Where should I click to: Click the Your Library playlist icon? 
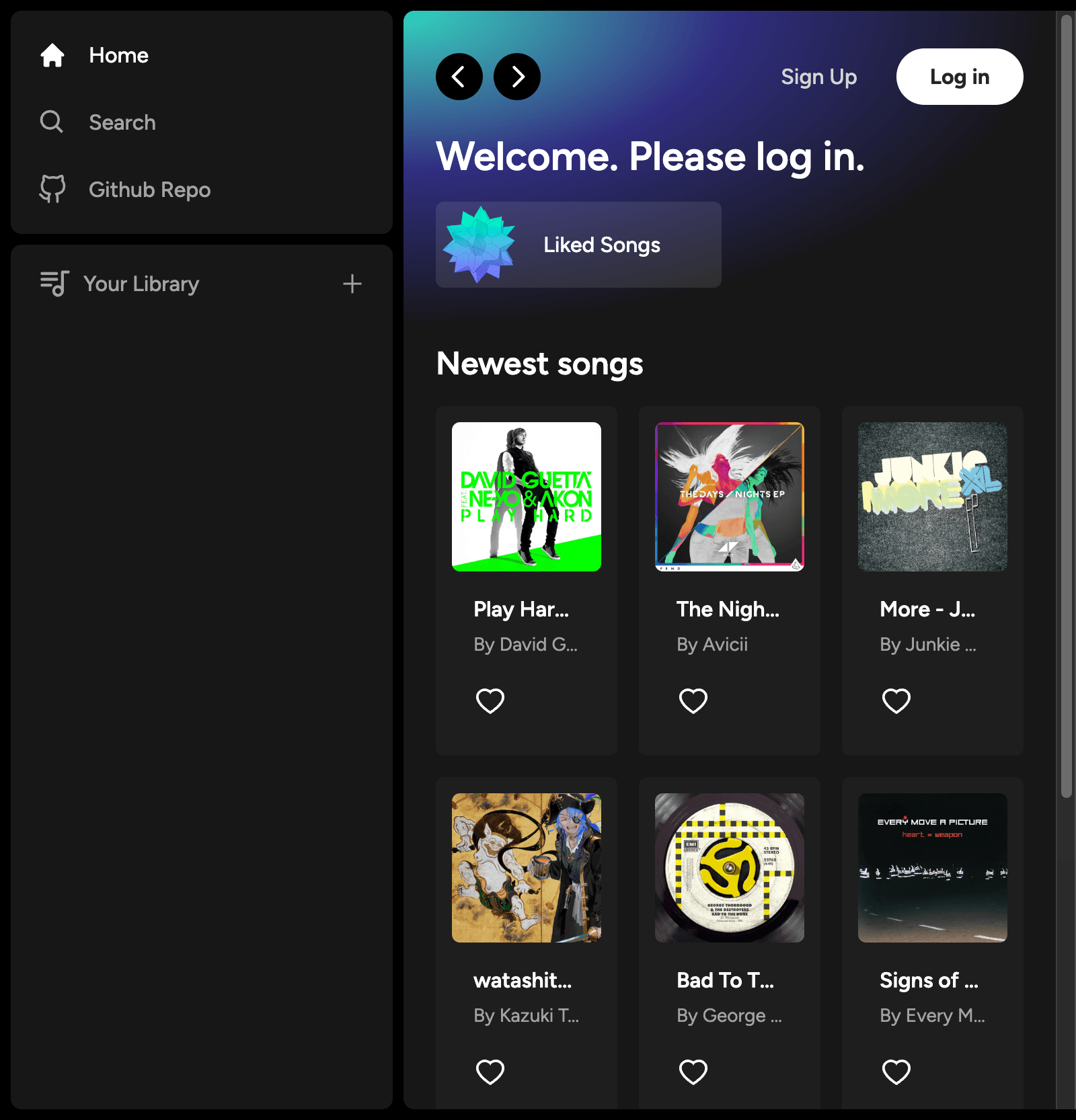[x=54, y=283]
